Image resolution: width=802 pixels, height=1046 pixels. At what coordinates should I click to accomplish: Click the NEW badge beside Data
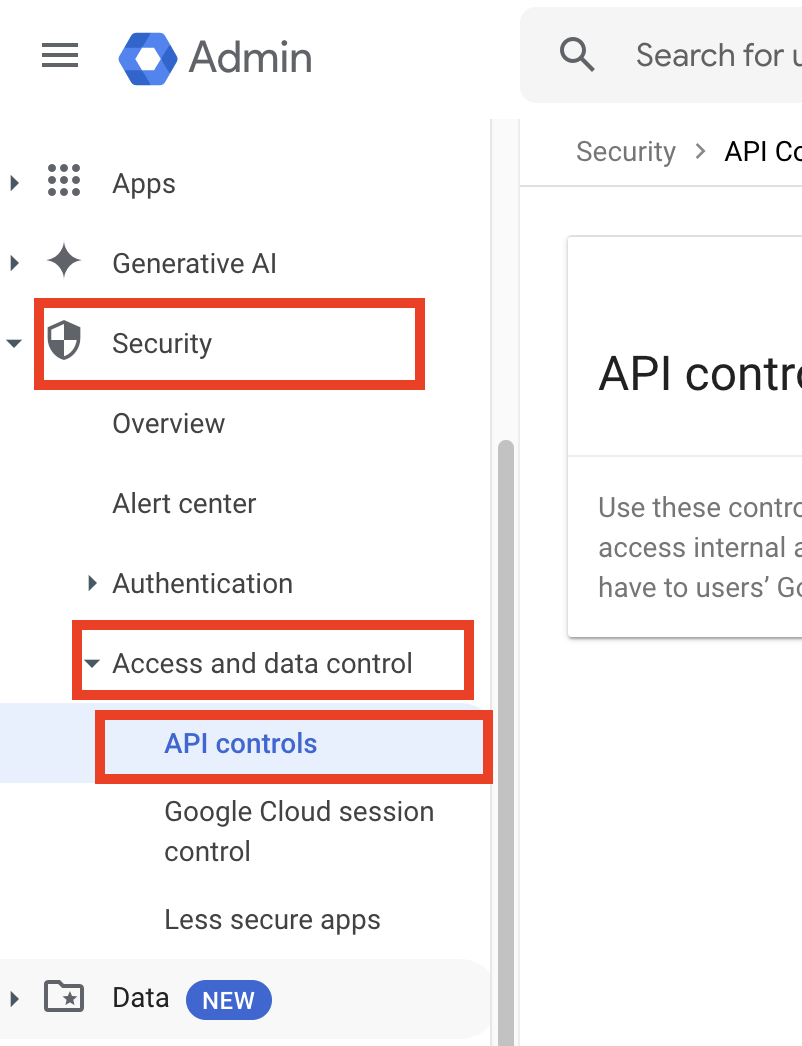point(228,1000)
